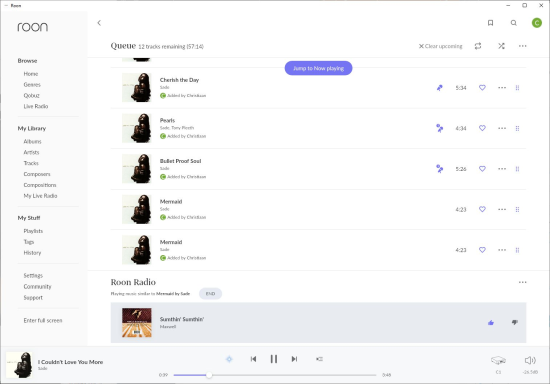Open History under My Stuff
This screenshot has width=550, height=384.
pyautogui.click(x=32, y=252)
